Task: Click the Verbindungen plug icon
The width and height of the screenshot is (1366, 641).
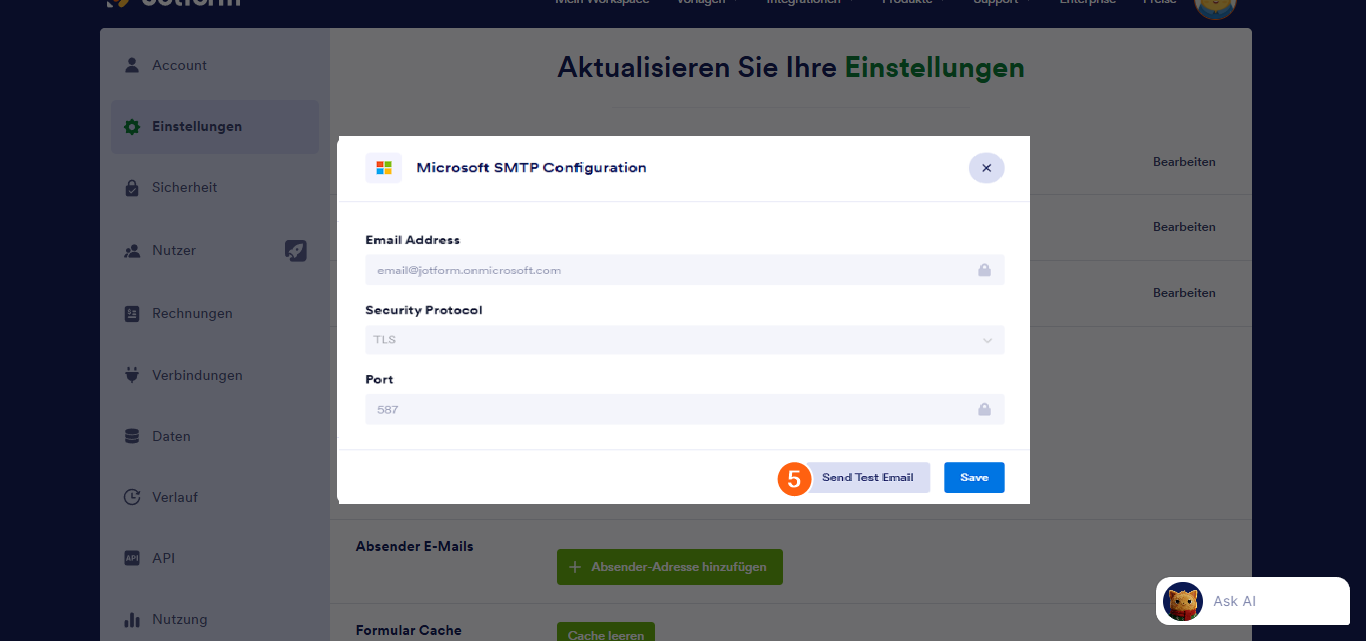Action: point(131,375)
